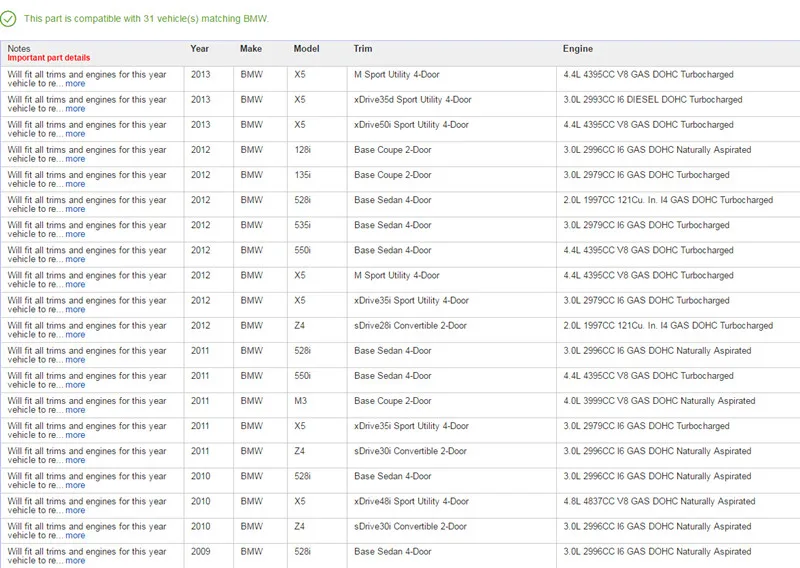Click the '128i' model cell
The height and width of the screenshot is (568, 800).
303,150
